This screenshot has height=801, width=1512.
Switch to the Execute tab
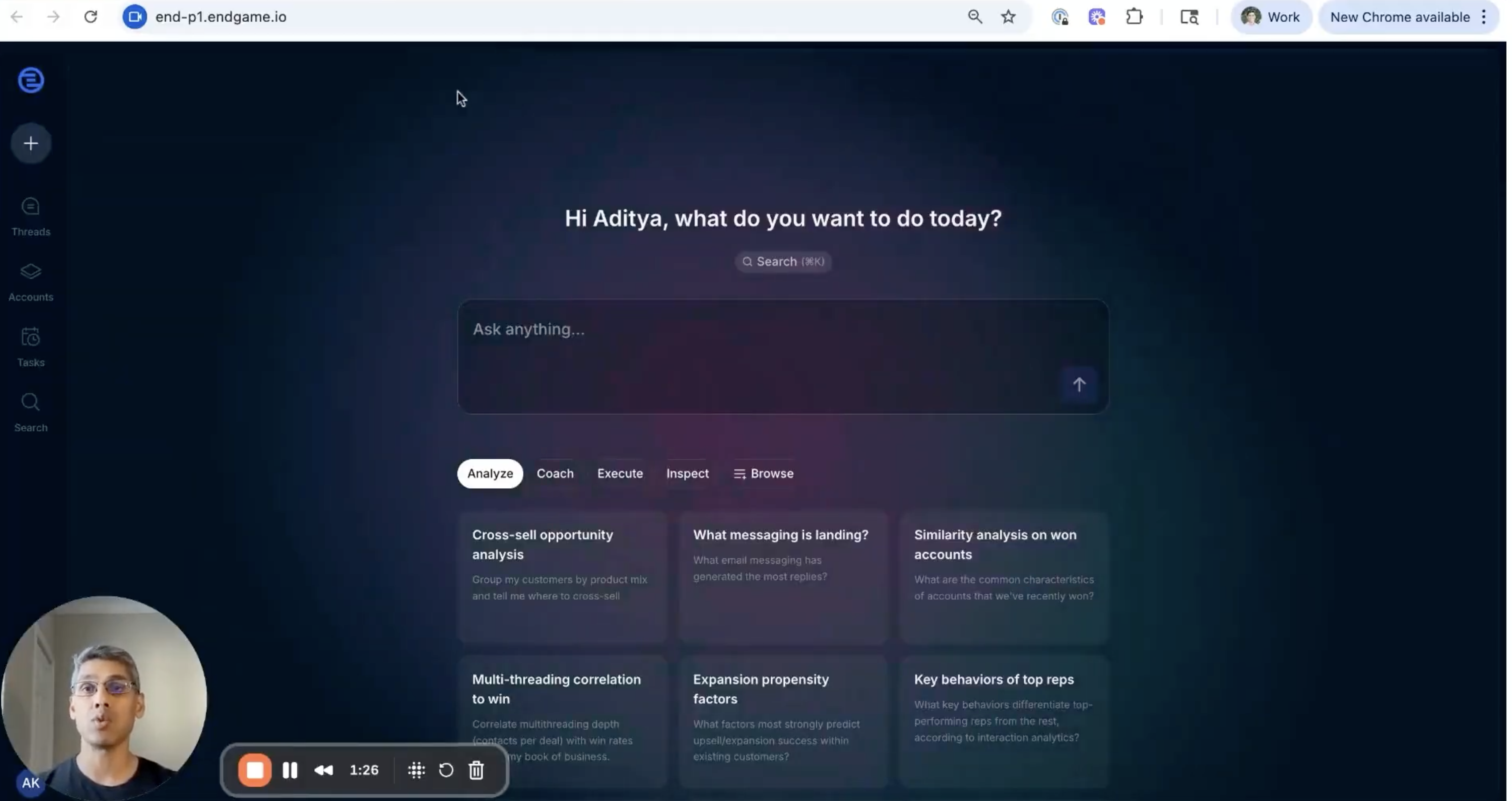(x=620, y=474)
